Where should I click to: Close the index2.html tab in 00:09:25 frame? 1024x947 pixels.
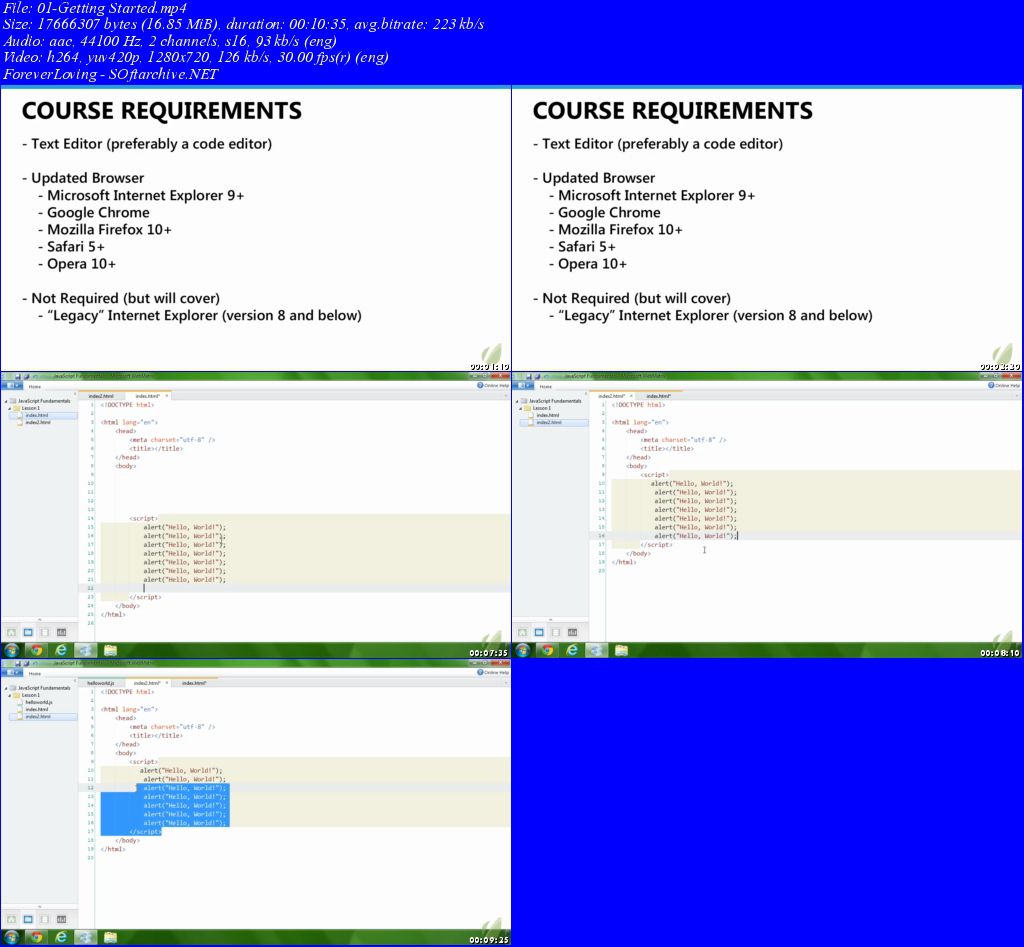pyautogui.click(x=167, y=682)
